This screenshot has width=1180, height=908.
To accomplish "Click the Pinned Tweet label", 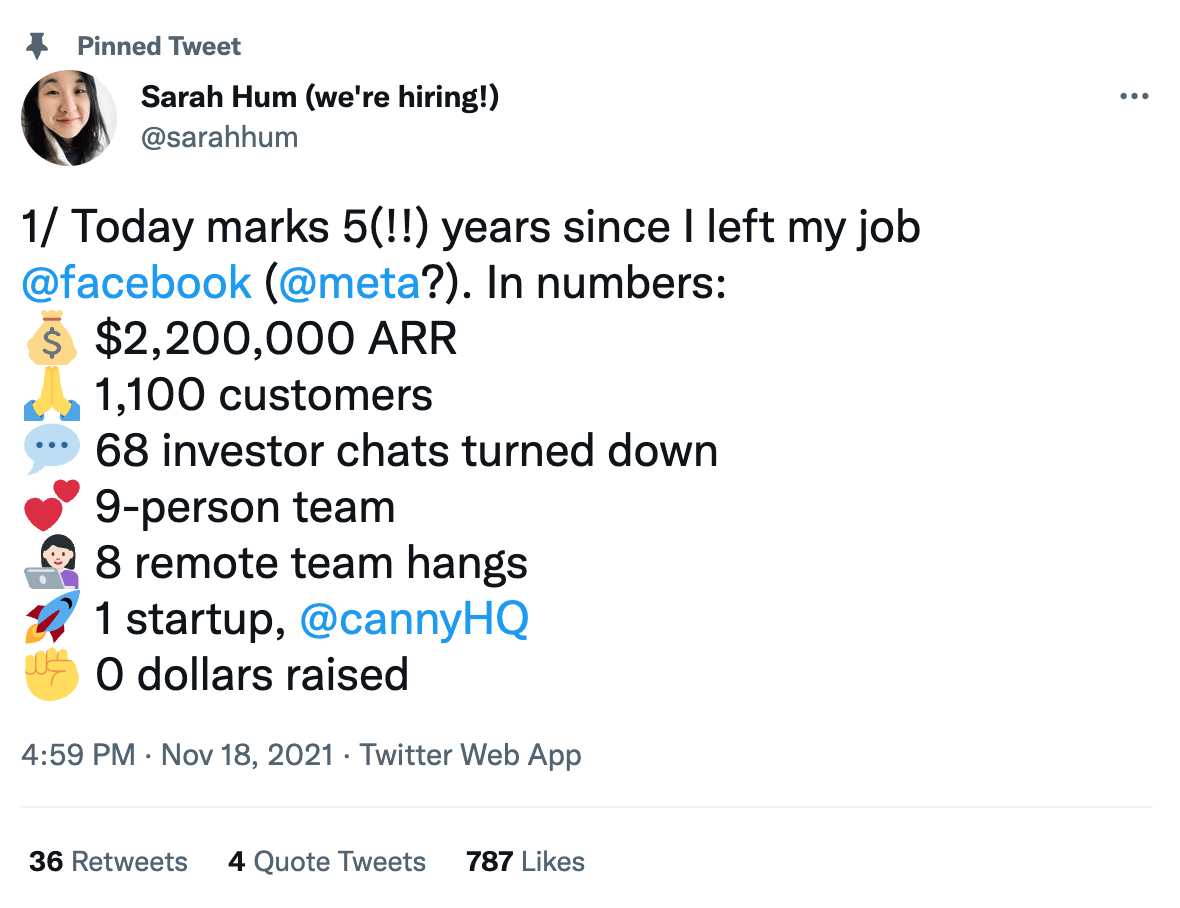I will click(159, 45).
